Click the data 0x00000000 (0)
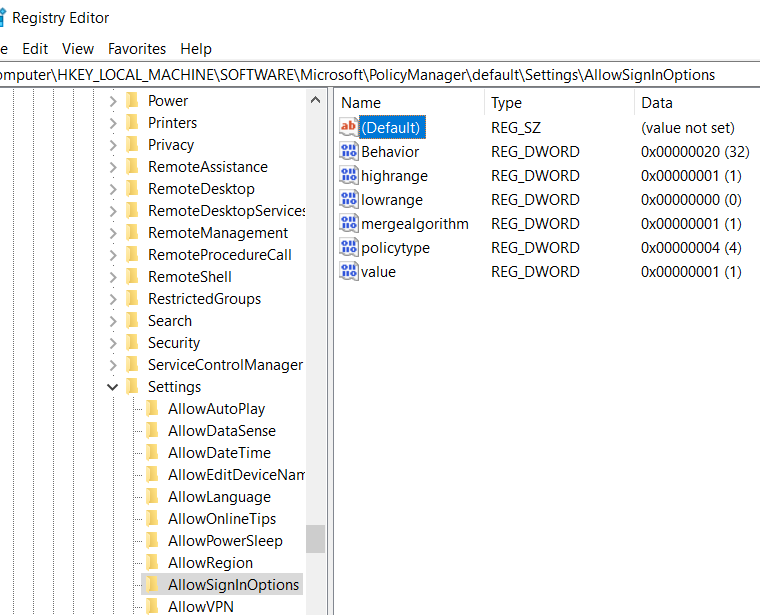 pyautogui.click(x=691, y=200)
